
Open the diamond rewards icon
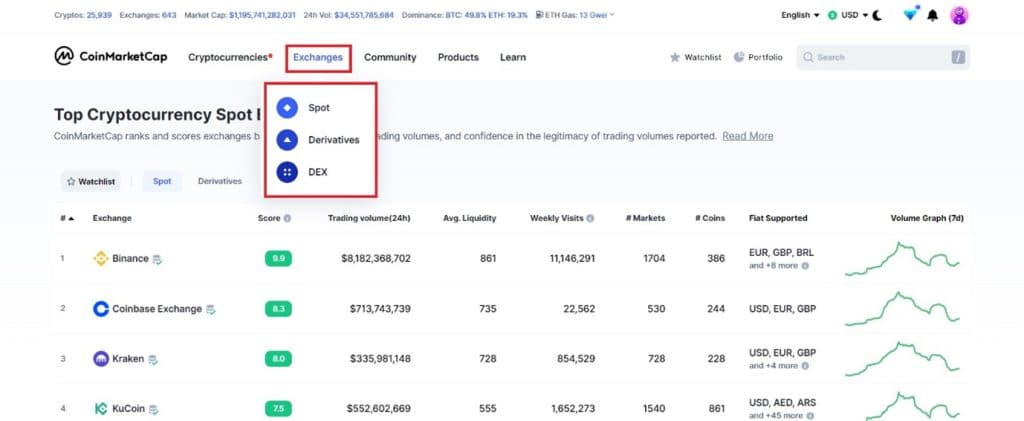coord(910,14)
